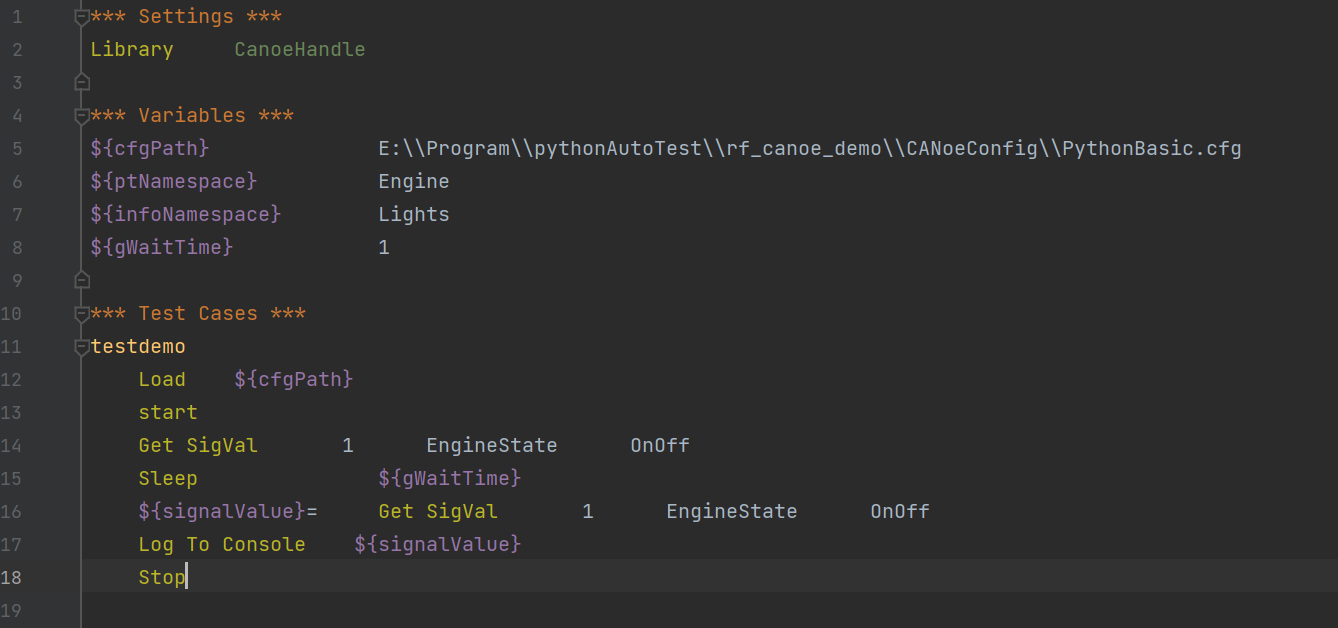
Task: Click the Load keyword in testdemo
Action: click(x=161, y=379)
